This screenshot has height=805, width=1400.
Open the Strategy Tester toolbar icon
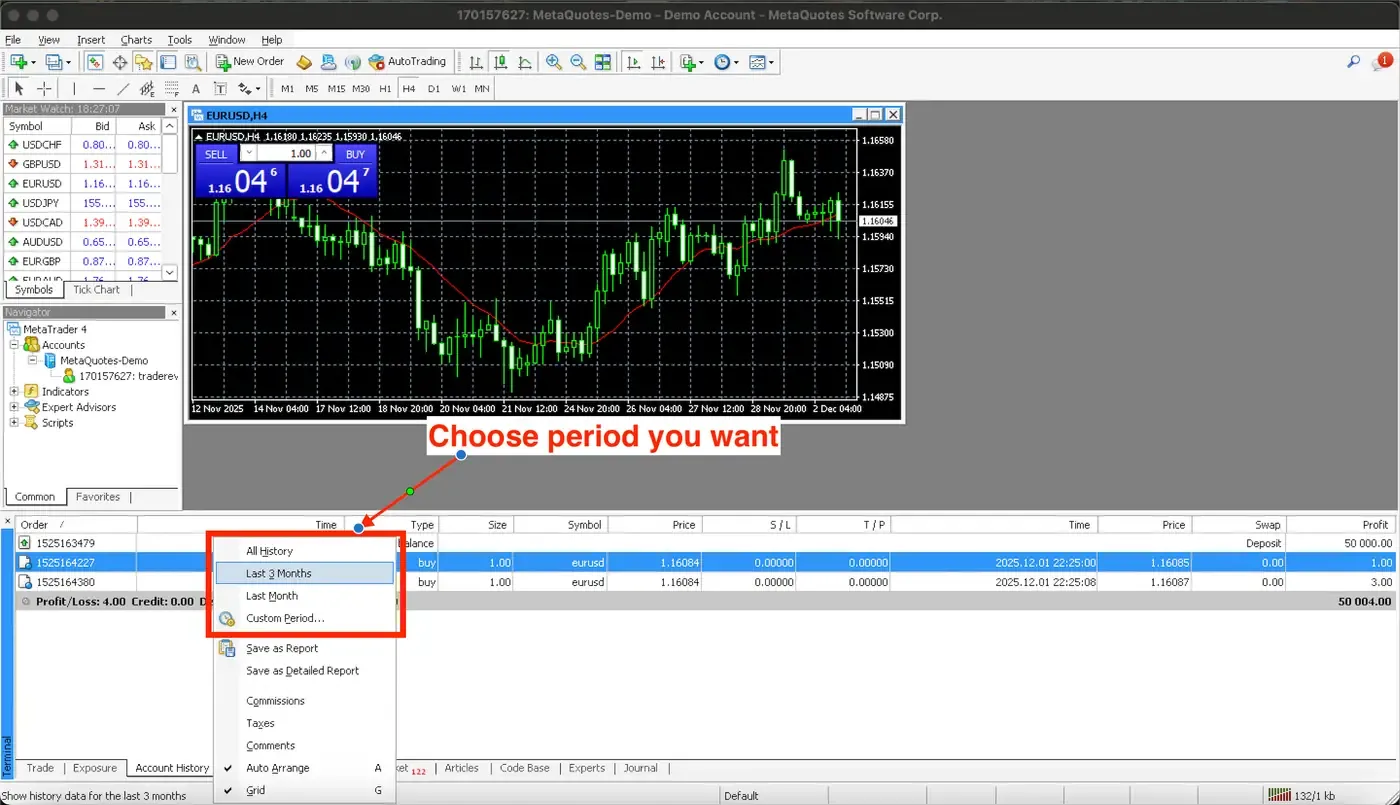[192, 62]
